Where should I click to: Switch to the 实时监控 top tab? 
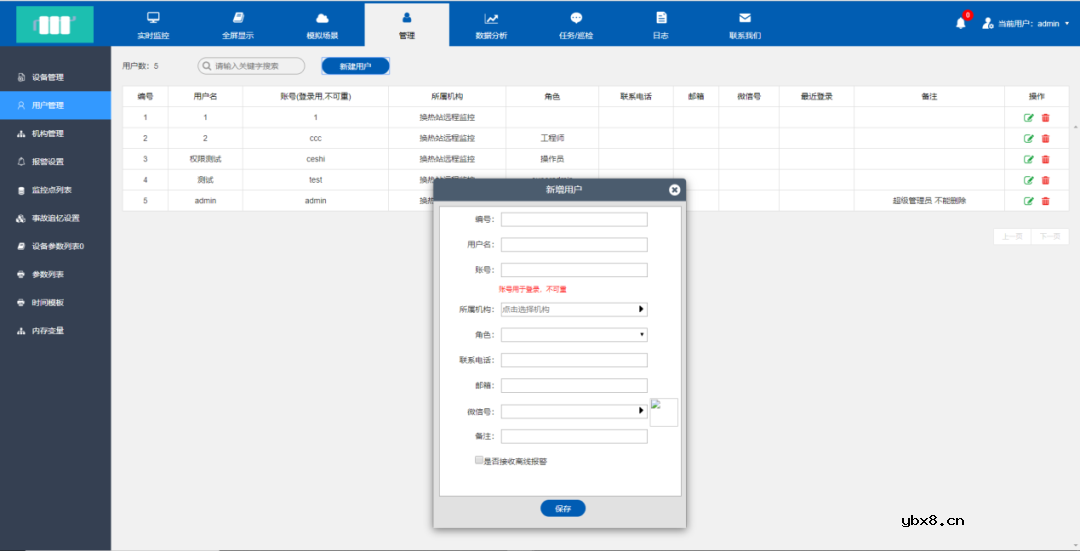tap(153, 25)
